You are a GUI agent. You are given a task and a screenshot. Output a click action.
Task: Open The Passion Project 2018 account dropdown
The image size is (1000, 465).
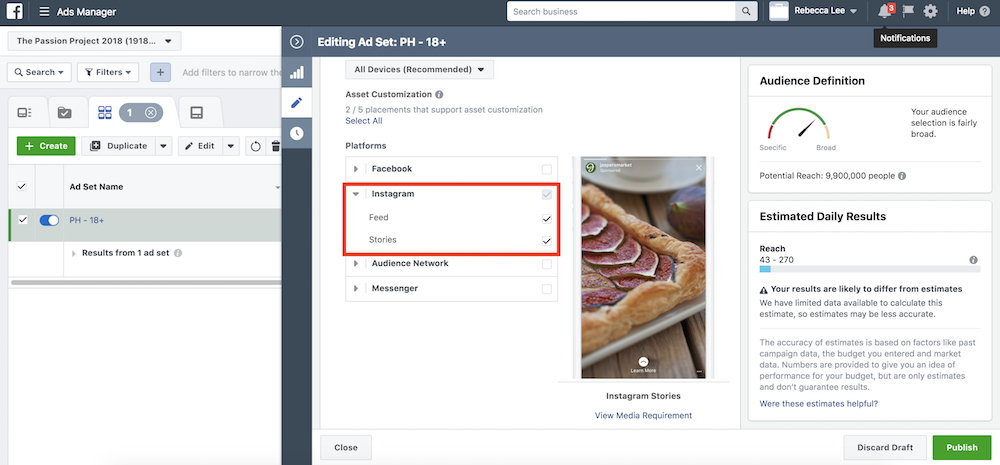[94, 41]
